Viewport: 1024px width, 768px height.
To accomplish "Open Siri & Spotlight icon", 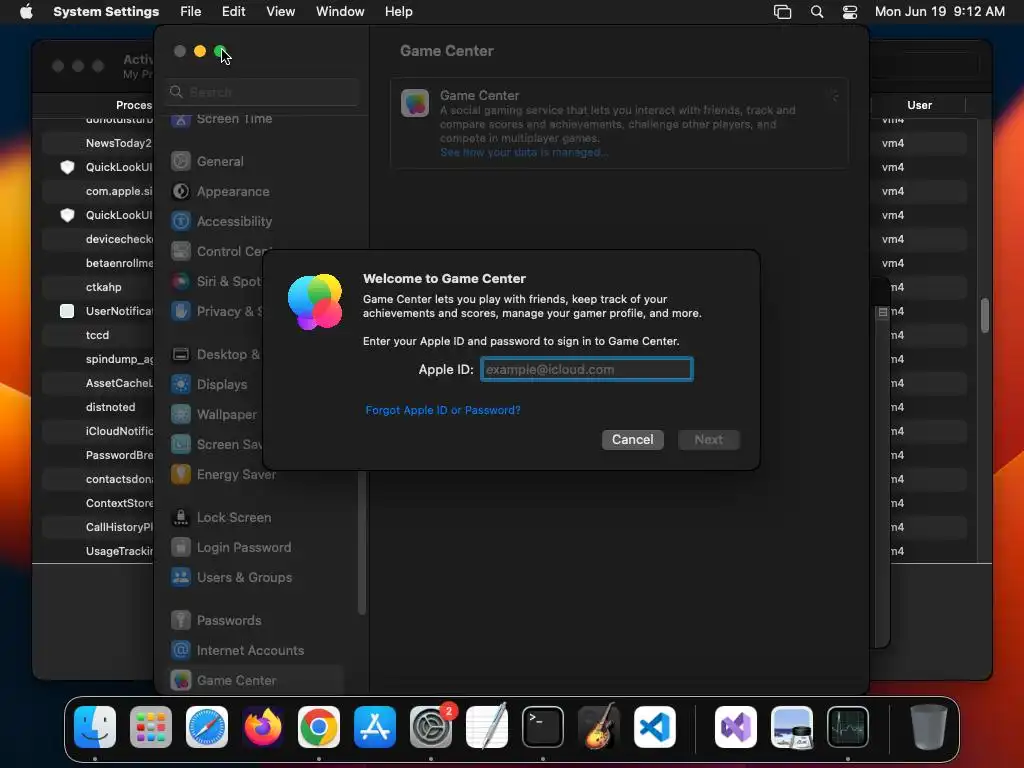I will tap(181, 281).
